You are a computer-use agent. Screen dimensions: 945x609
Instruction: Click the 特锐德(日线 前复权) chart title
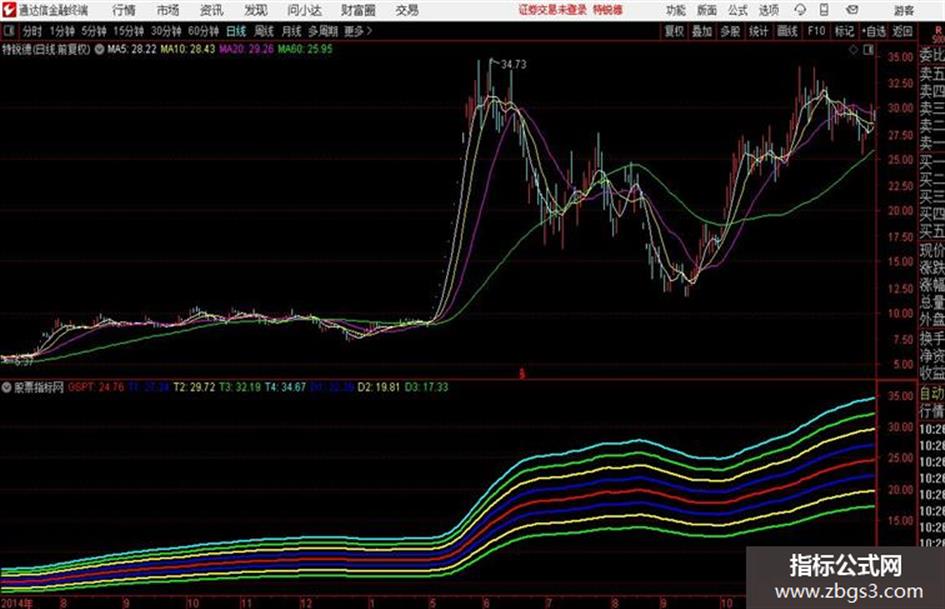[x=46, y=49]
